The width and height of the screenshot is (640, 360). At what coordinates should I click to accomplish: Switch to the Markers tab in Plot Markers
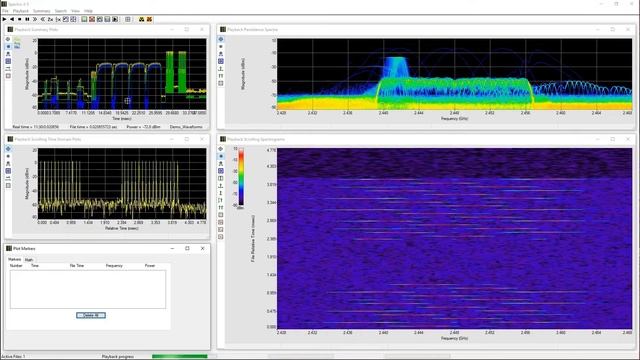coord(14,260)
